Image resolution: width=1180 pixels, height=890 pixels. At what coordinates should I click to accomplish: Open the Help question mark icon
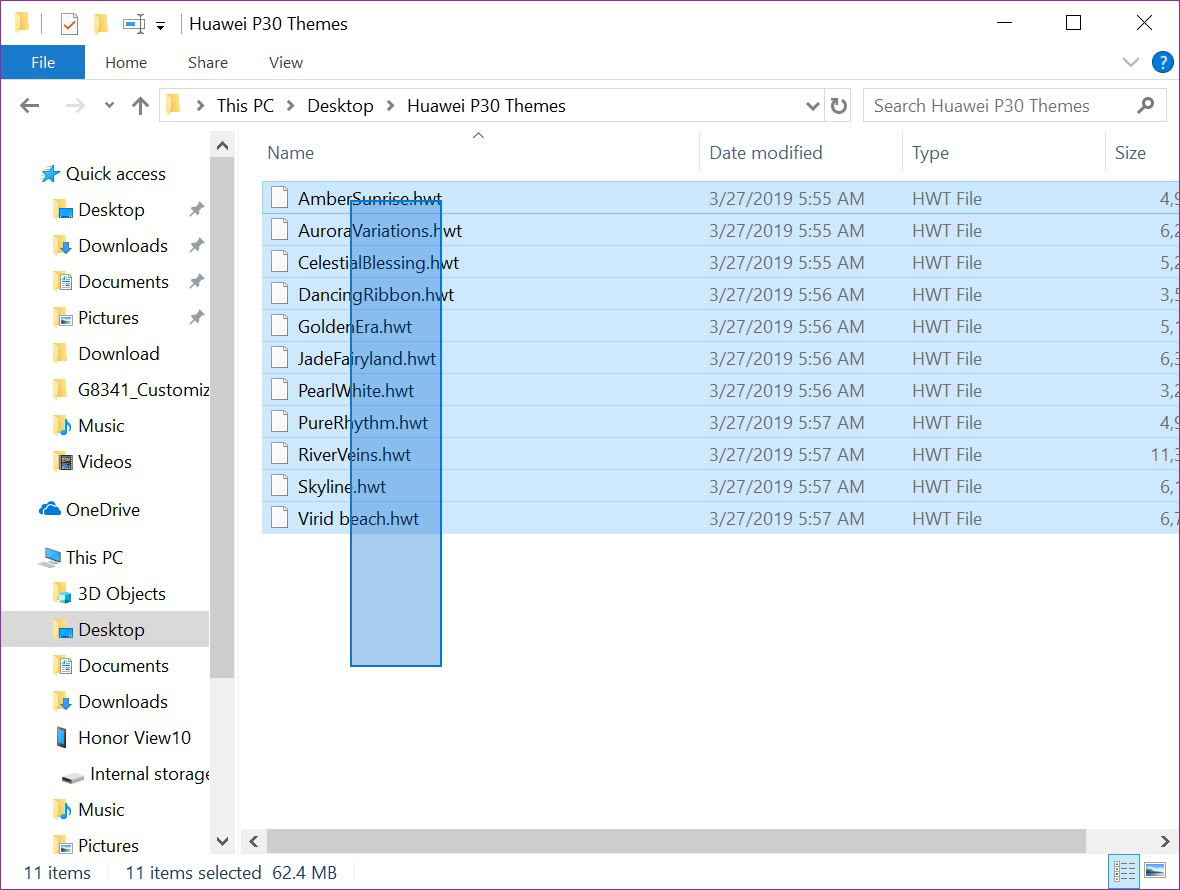point(1162,62)
